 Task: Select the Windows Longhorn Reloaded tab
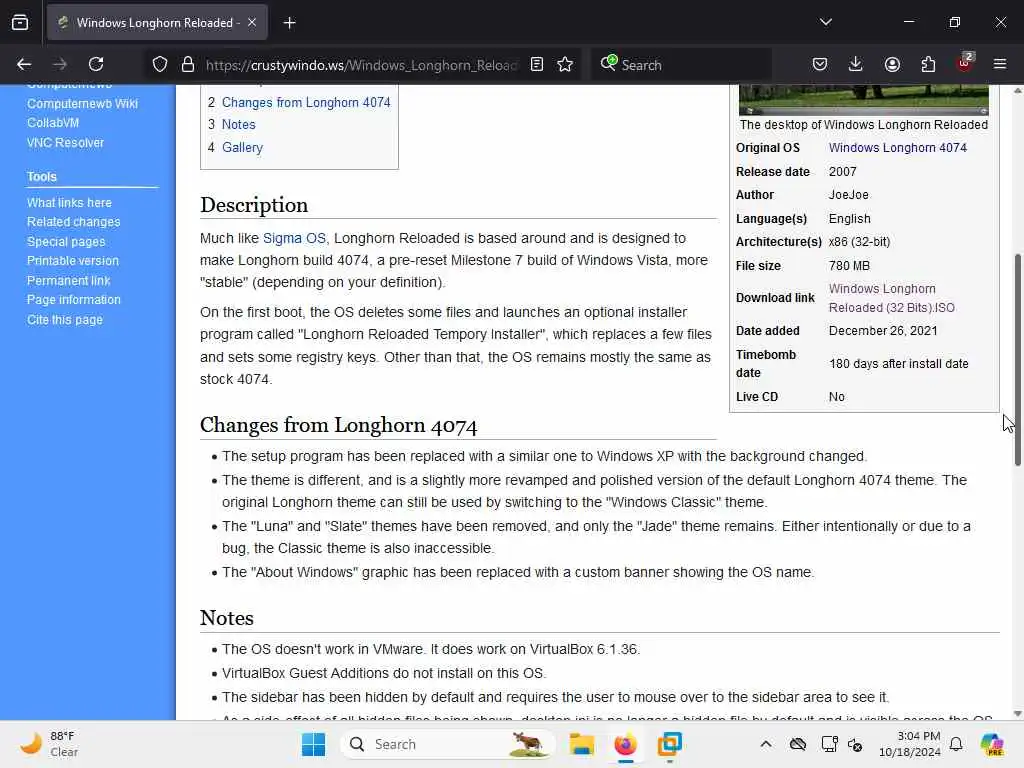tap(157, 23)
